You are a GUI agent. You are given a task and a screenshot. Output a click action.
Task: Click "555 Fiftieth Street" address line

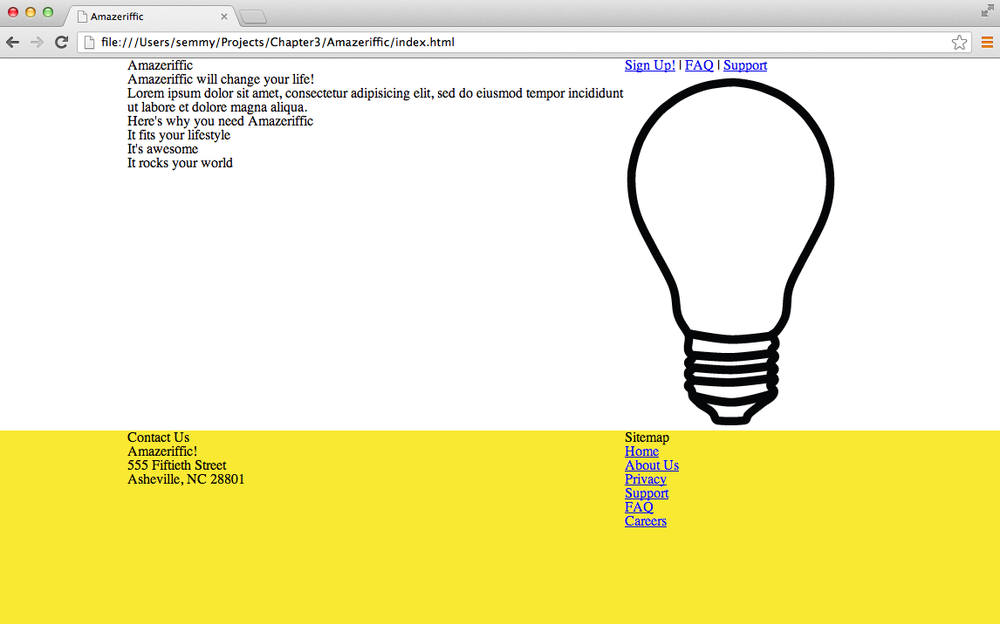pos(177,465)
